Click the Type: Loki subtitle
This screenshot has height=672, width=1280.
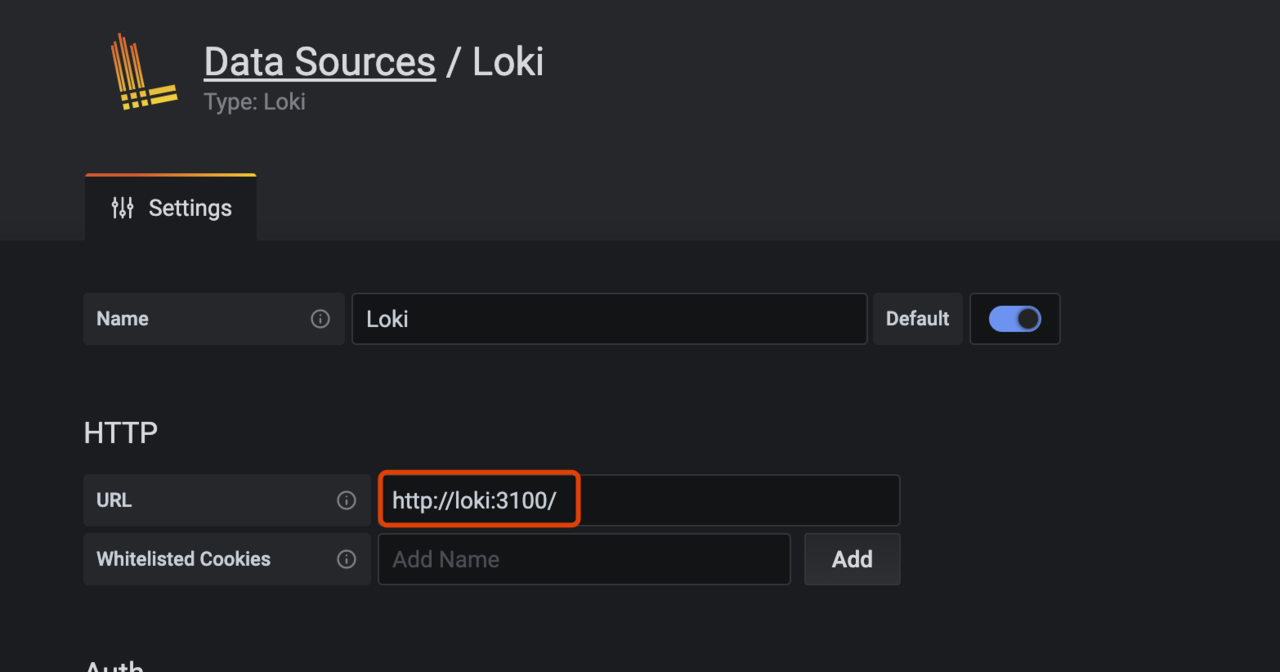254,102
